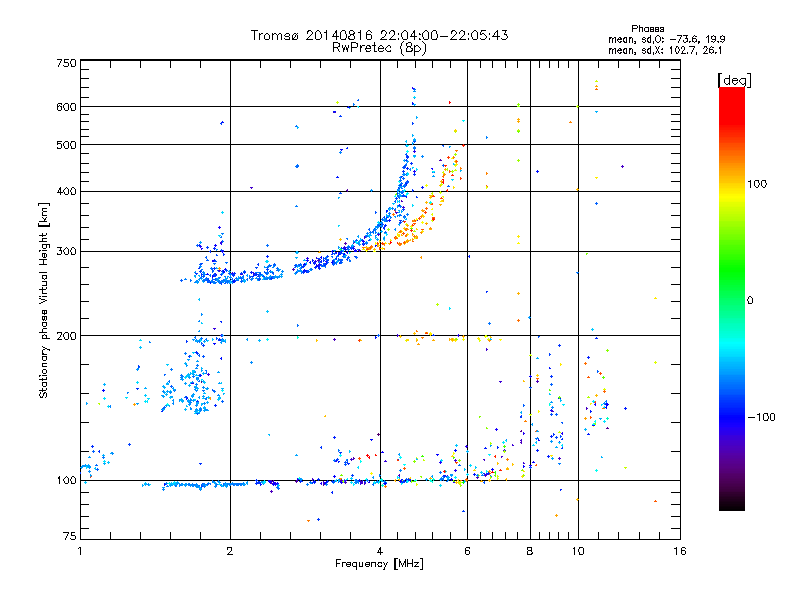The height and width of the screenshot is (600, 800).
Task: Click the '300' y-axis tick label
Action: click(66, 251)
